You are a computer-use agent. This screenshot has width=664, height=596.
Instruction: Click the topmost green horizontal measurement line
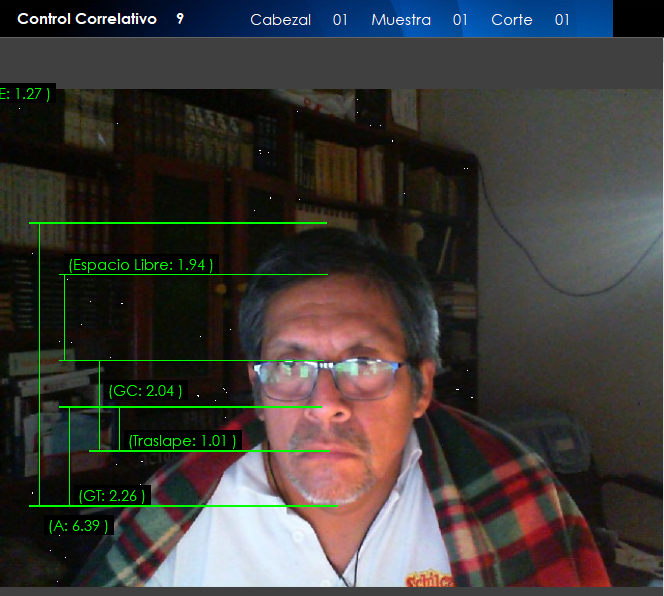pos(178,222)
